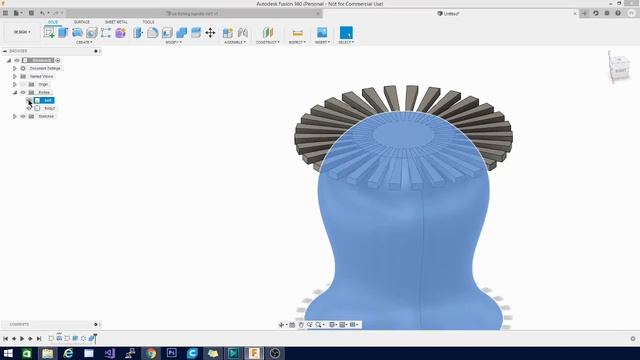
Task: Toggle visibility of Bodies folder
Action: pos(23,92)
